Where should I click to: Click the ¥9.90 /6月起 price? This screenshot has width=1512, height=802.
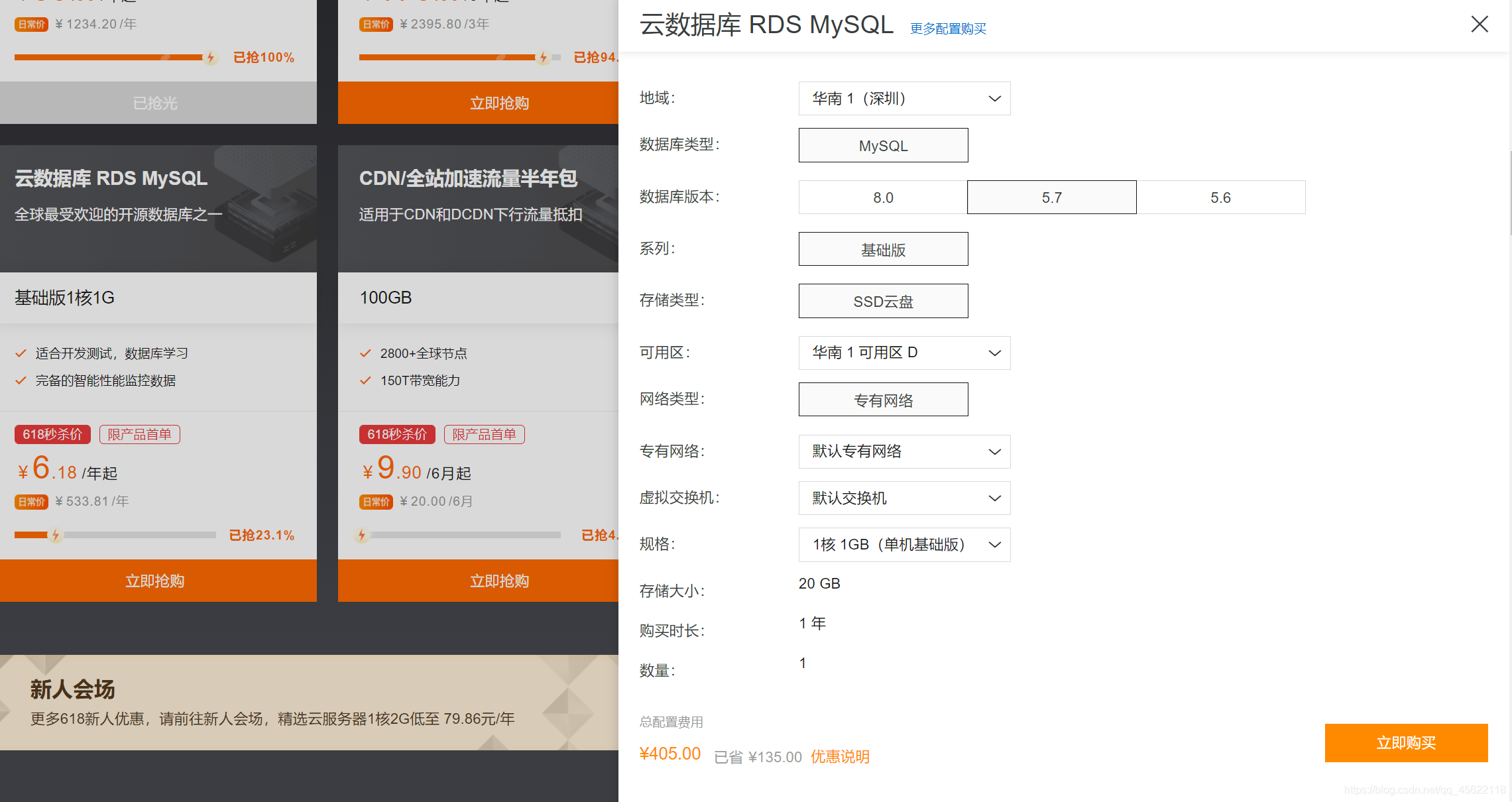coord(416,469)
